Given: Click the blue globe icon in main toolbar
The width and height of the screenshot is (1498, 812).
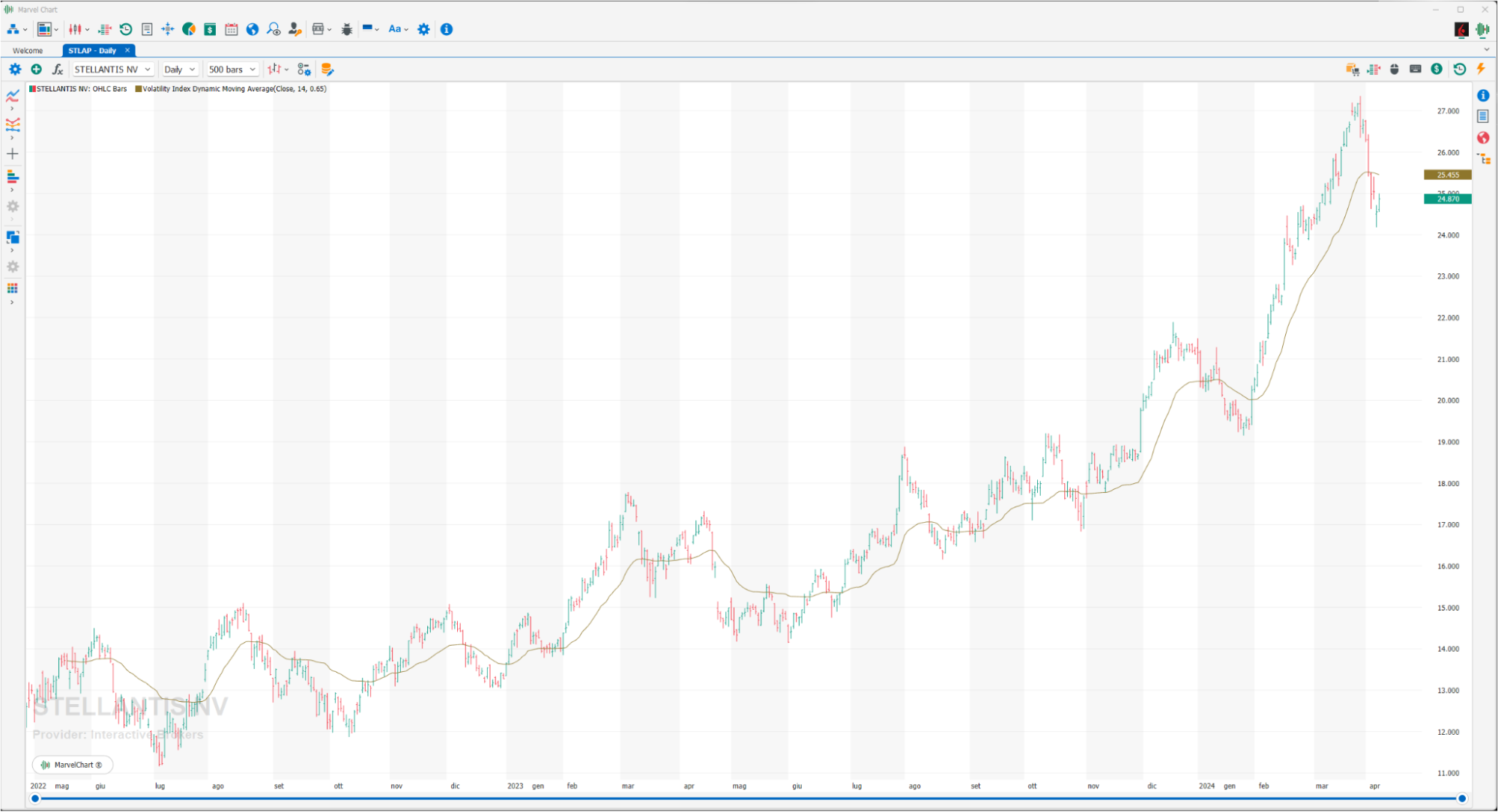Looking at the screenshot, I should [253, 29].
